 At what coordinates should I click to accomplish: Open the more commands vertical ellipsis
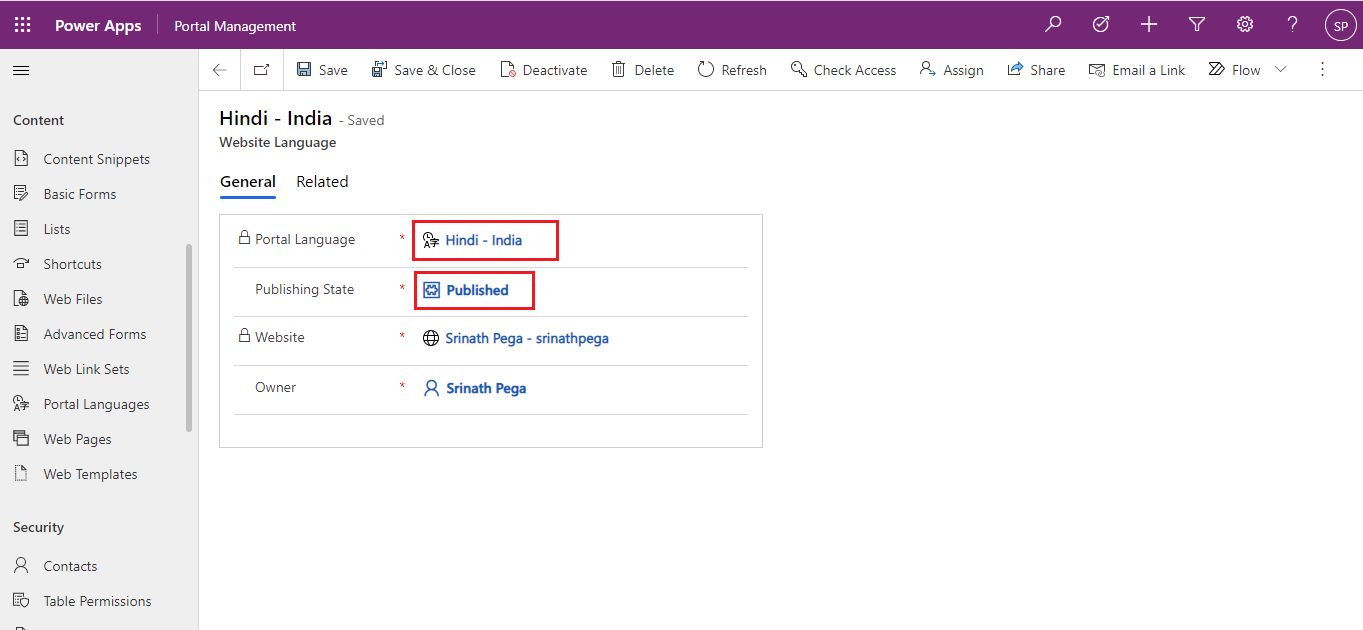tap(1322, 70)
